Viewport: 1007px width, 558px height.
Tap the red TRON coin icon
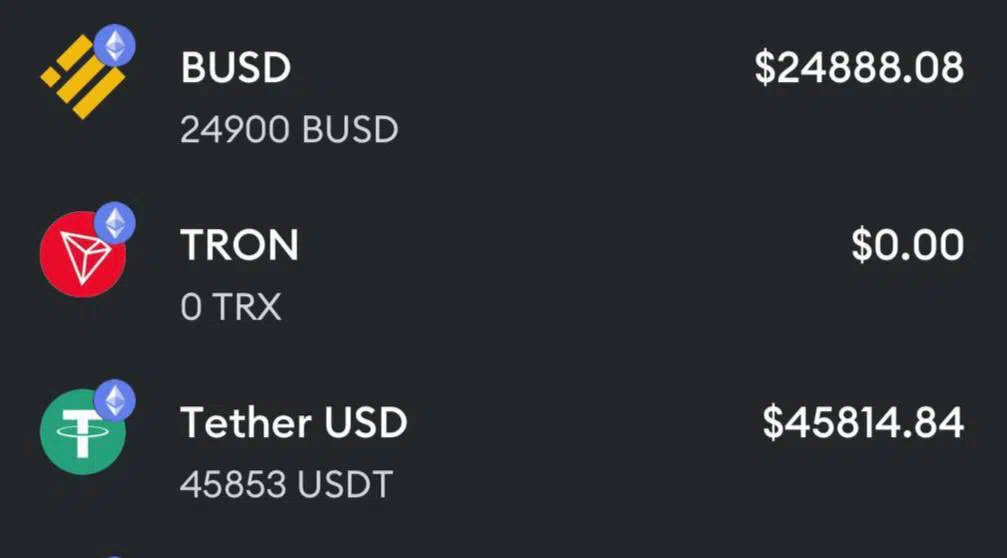(x=83, y=254)
